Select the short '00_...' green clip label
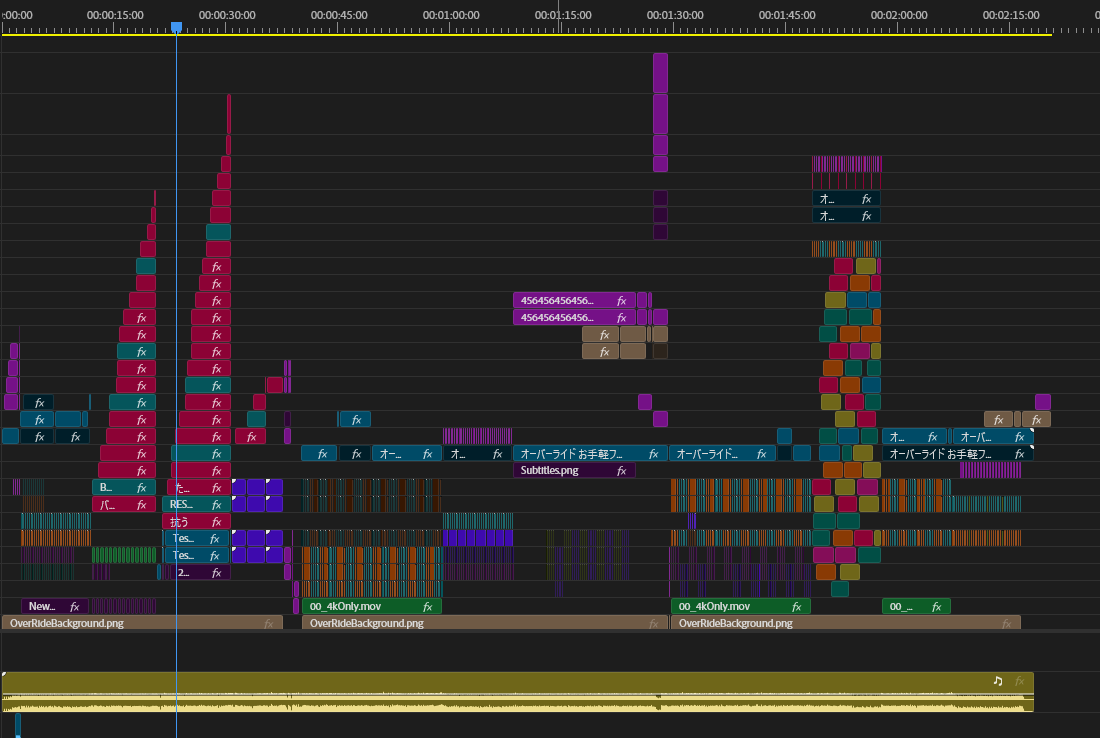Image resolution: width=1100 pixels, height=738 pixels. [x=901, y=607]
